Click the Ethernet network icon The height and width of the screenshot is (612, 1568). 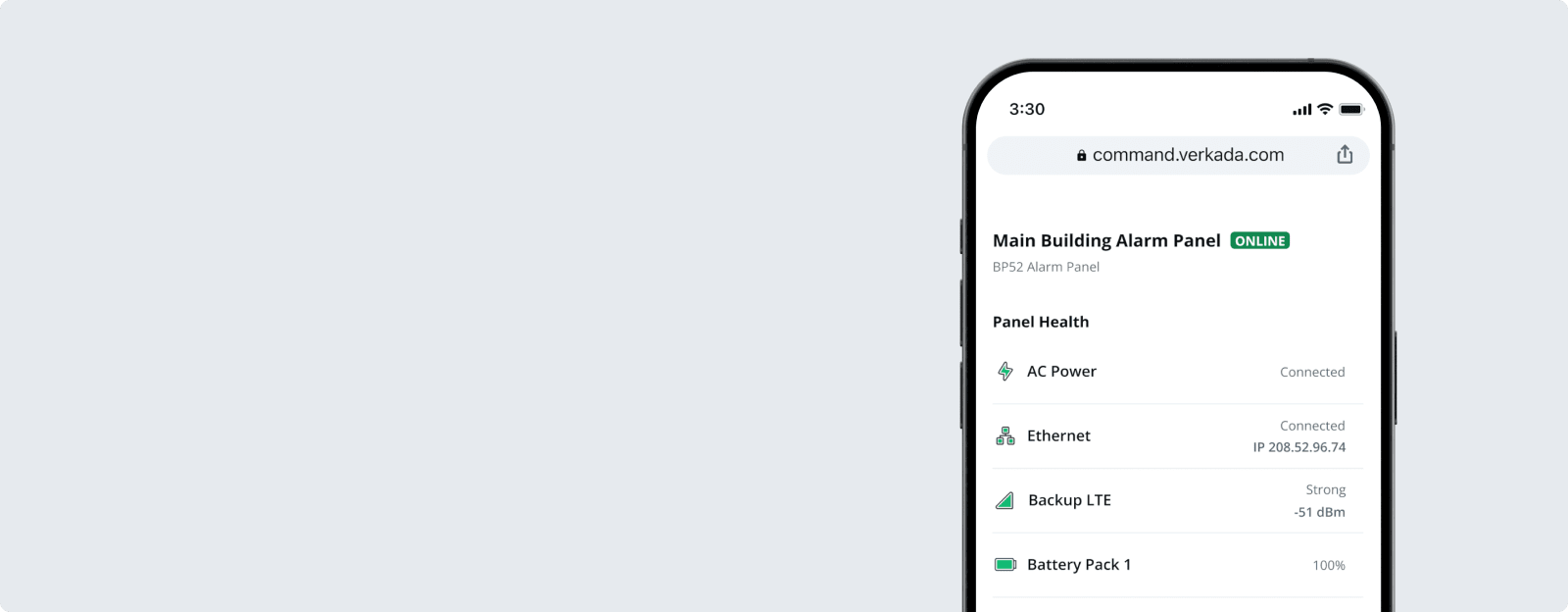pyautogui.click(x=1005, y=435)
